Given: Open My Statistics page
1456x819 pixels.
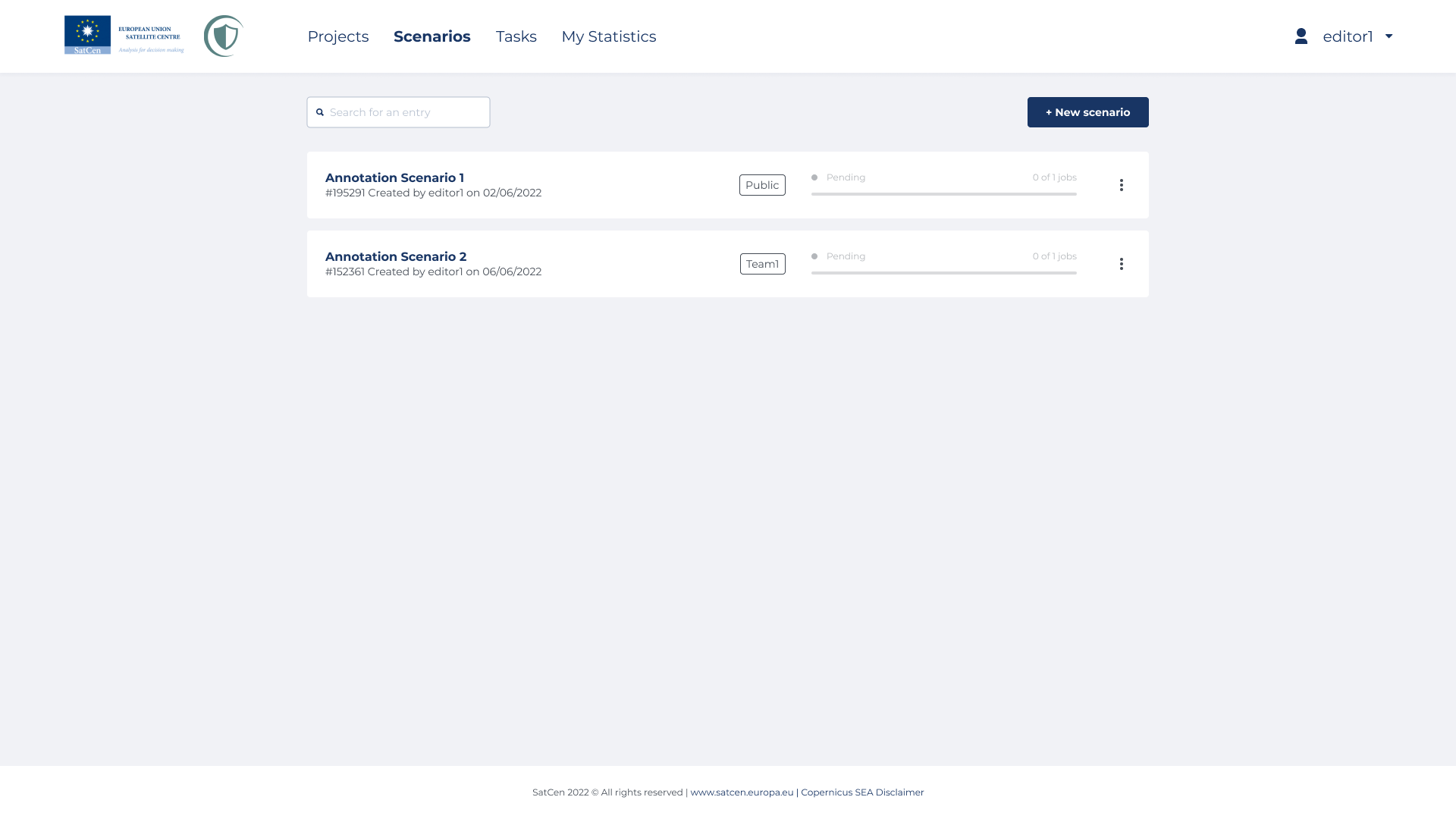Looking at the screenshot, I should pyautogui.click(x=608, y=36).
